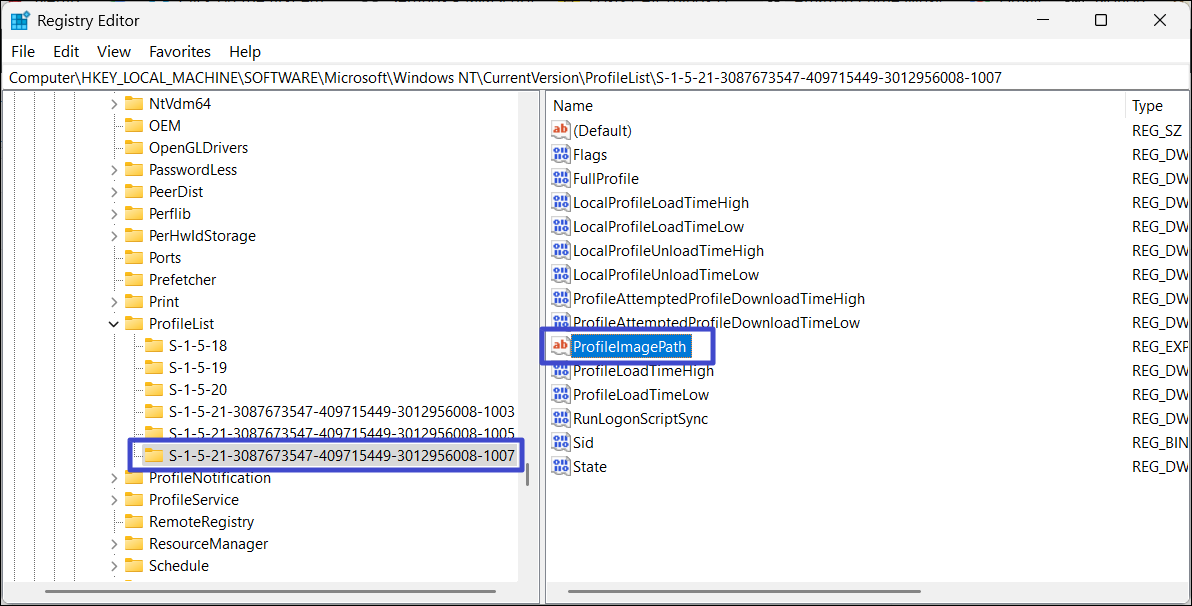Open the Edit menu

click(x=66, y=52)
